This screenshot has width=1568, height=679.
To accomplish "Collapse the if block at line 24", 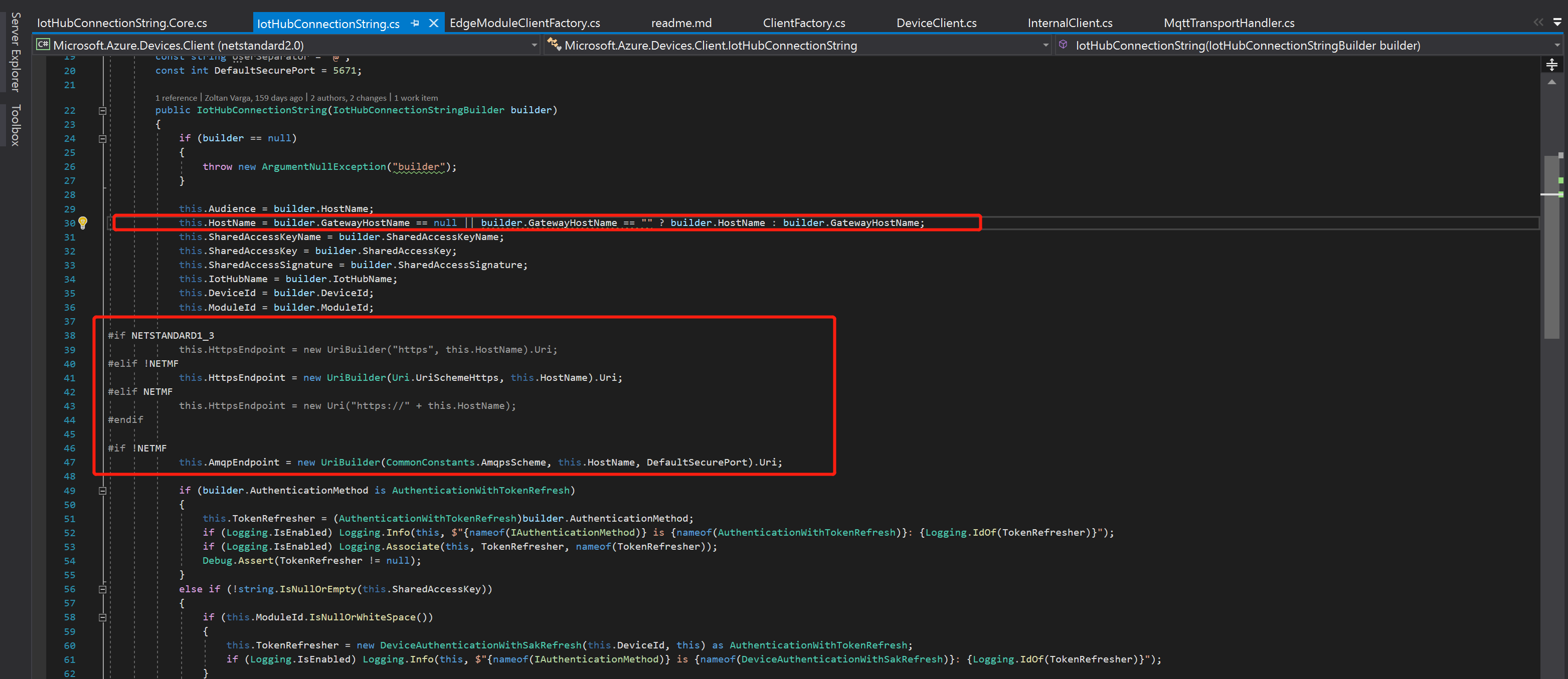I will [102, 139].
